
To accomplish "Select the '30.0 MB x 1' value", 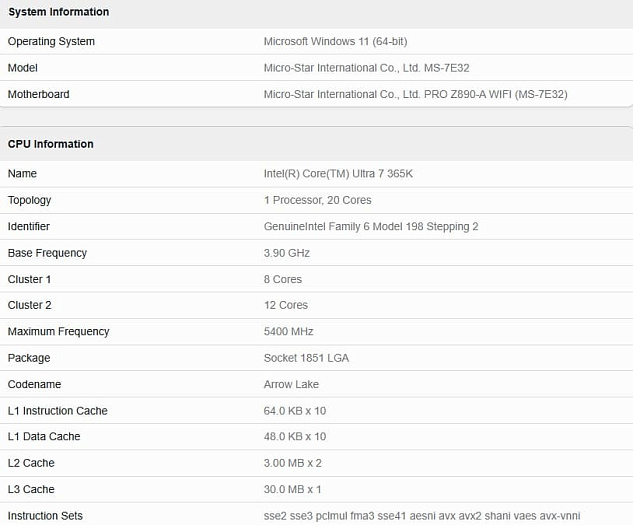I will click(x=292, y=489).
